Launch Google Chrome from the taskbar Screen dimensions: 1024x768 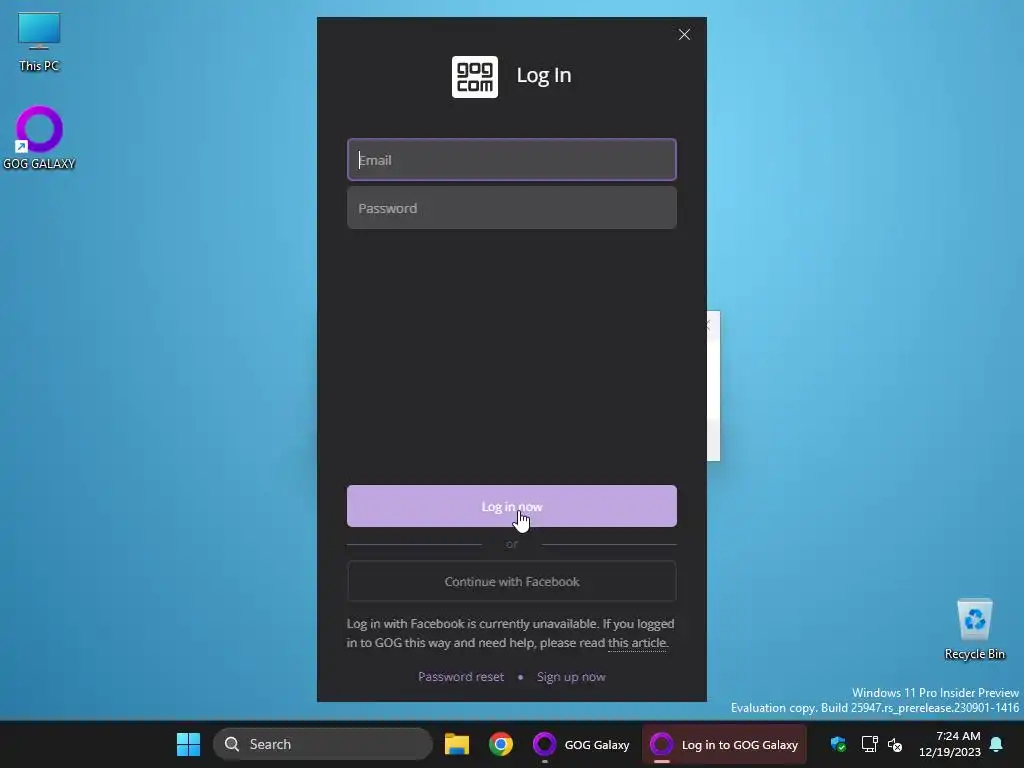pyautogui.click(x=501, y=744)
